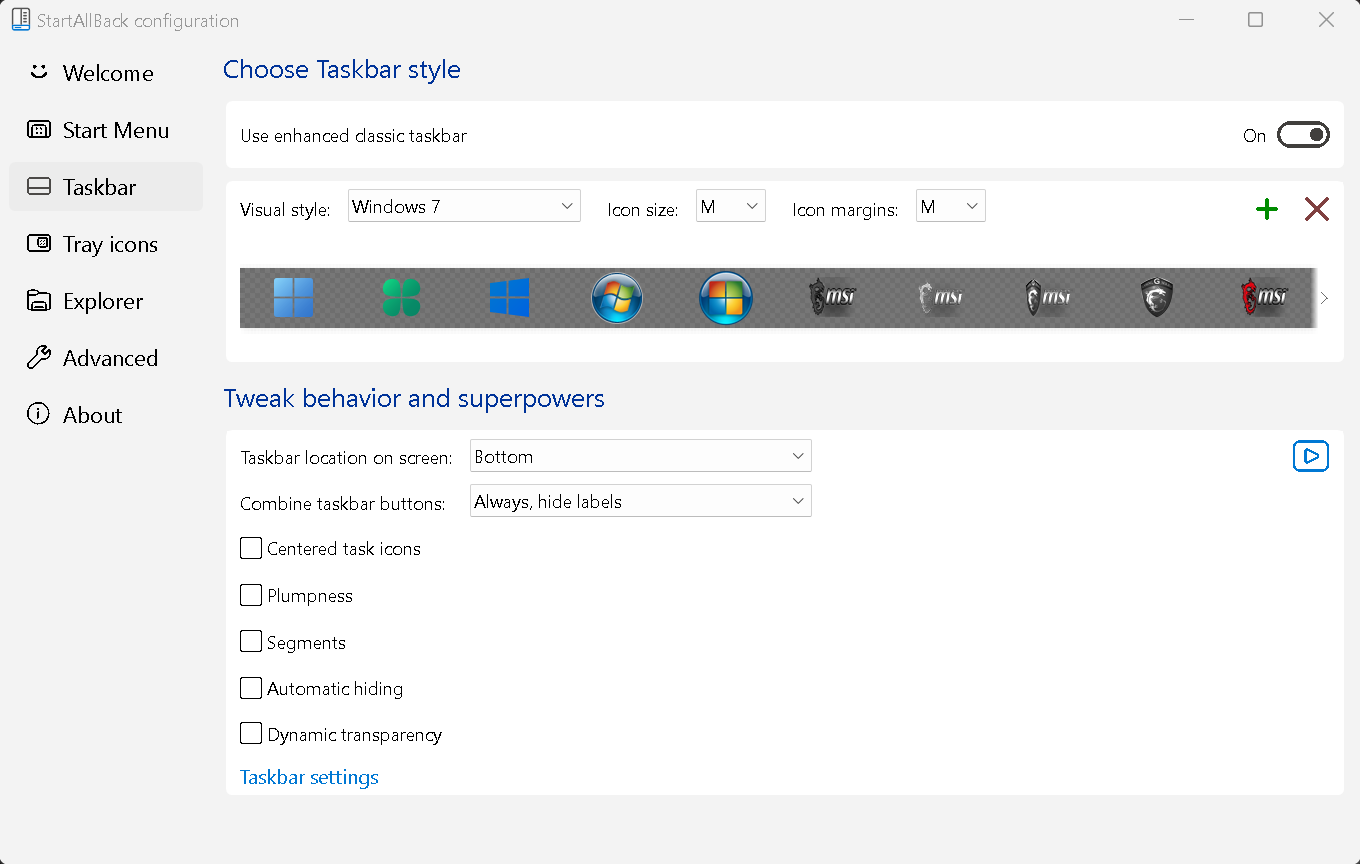Open the Taskbar settings link

[309, 777]
